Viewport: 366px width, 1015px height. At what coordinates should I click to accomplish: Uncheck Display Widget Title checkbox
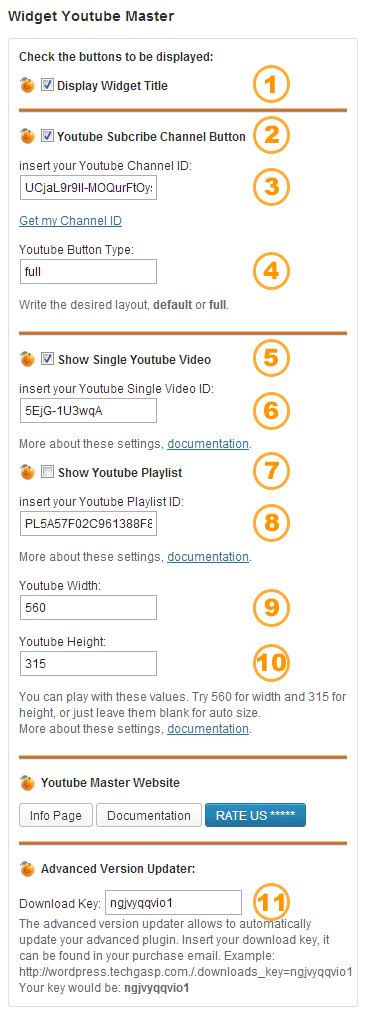47,85
